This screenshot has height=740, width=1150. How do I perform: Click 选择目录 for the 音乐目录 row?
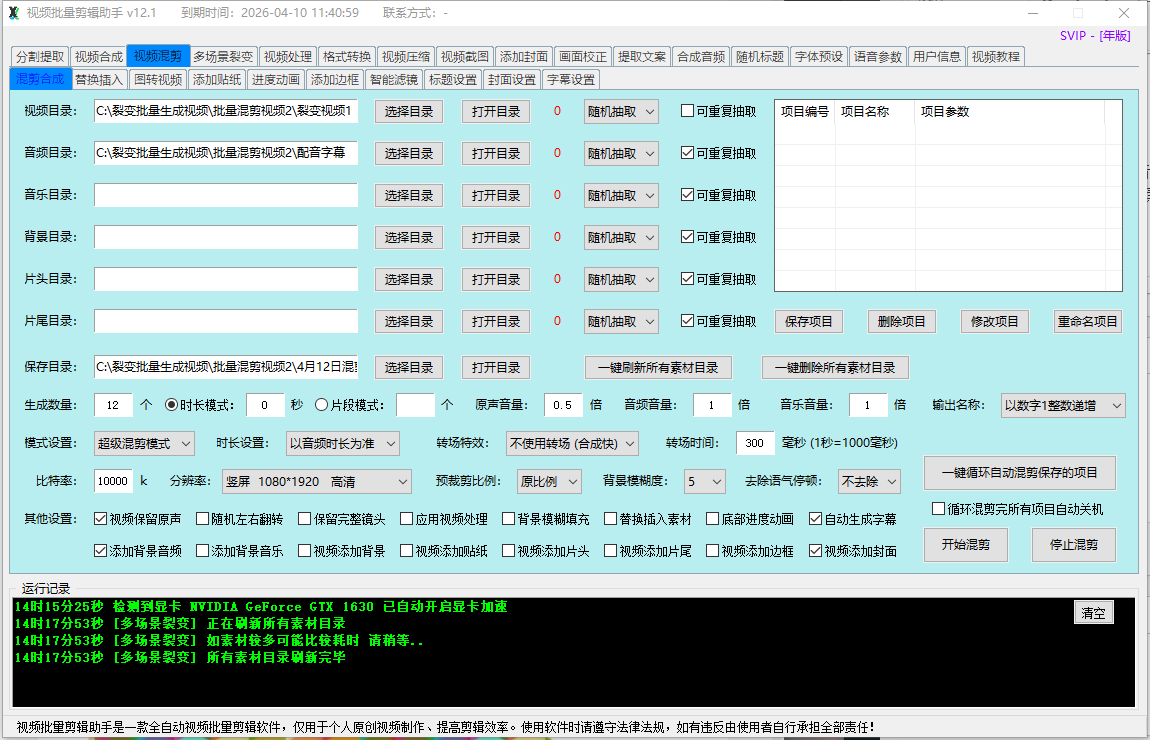pyautogui.click(x=409, y=195)
